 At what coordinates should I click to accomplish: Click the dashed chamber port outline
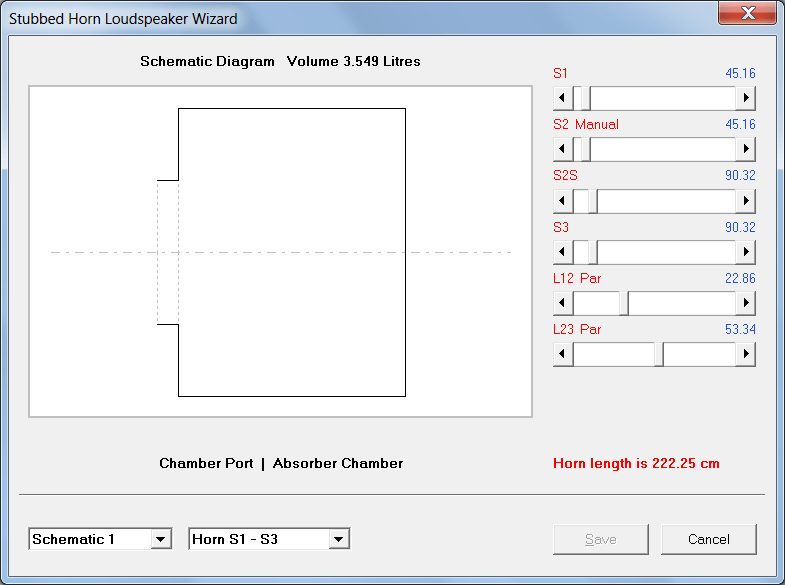point(168,252)
